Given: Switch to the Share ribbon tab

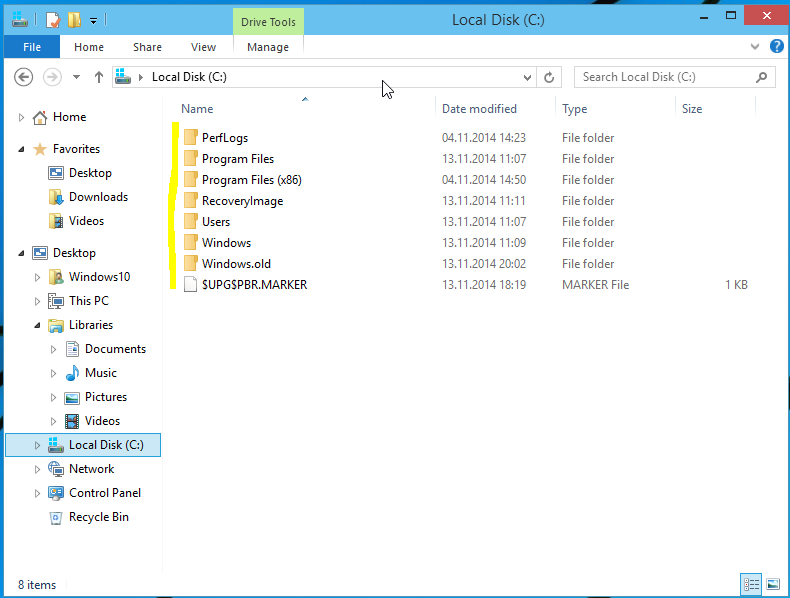Looking at the screenshot, I should click(x=147, y=47).
